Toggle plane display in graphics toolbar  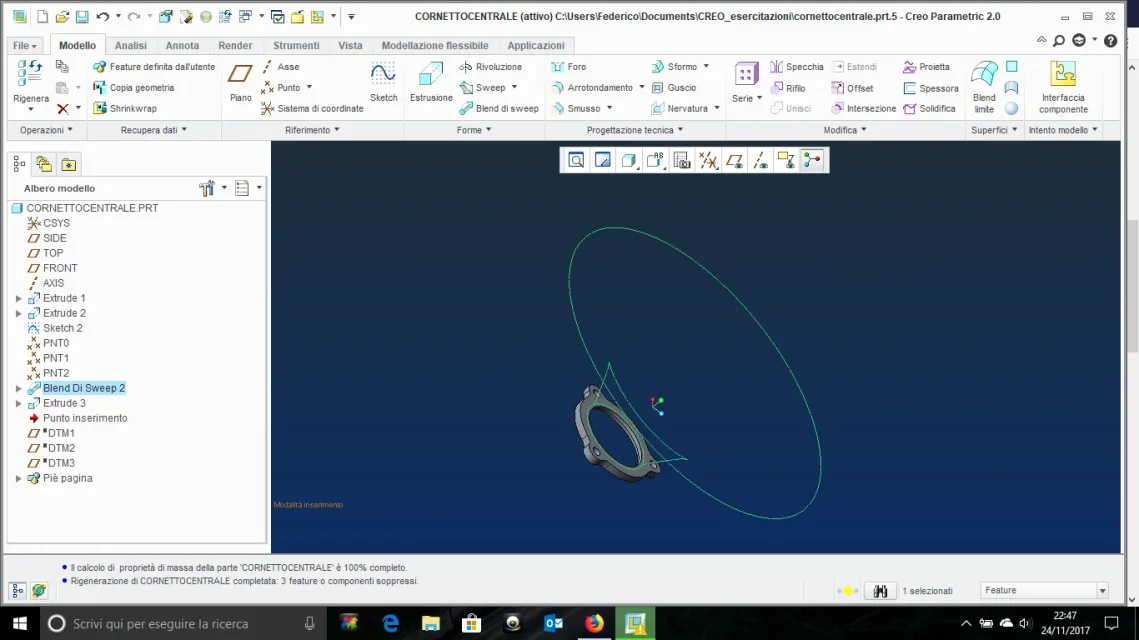click(x=734, y=161)
